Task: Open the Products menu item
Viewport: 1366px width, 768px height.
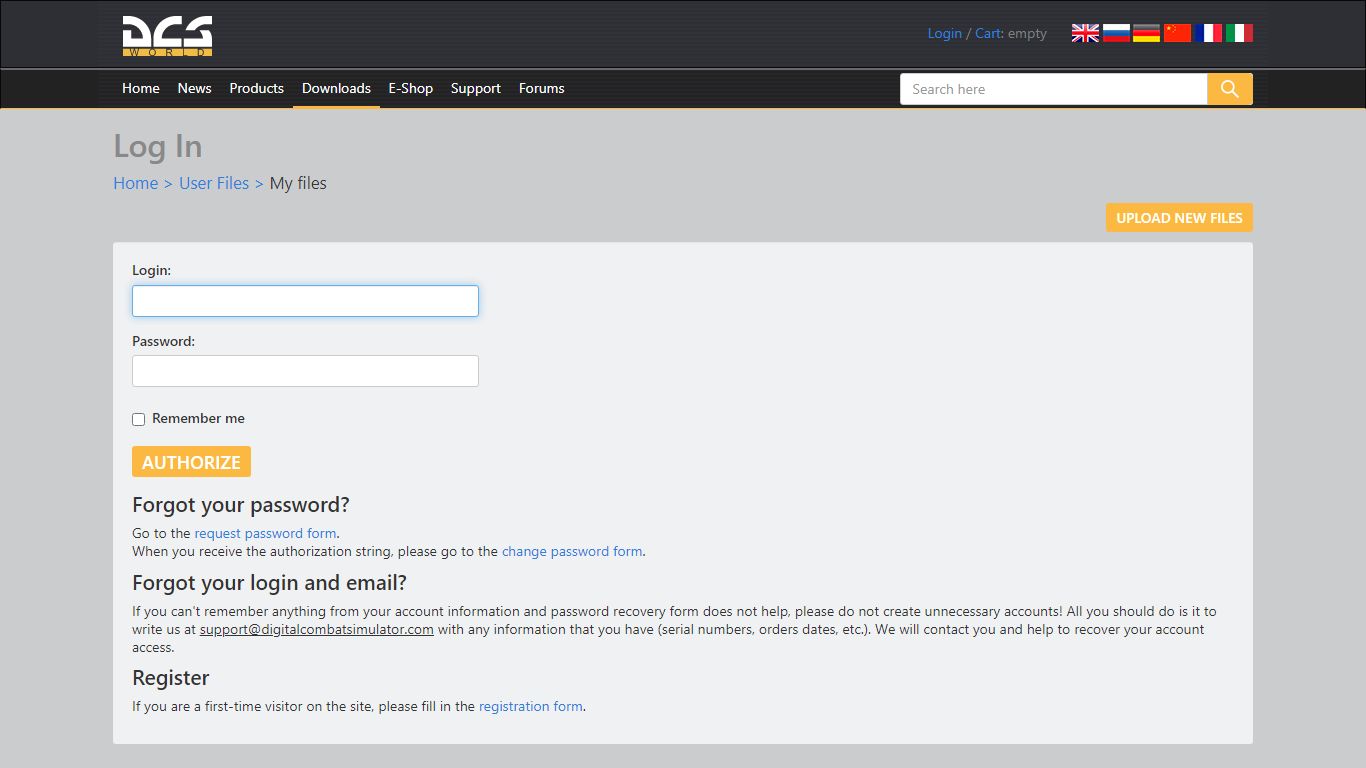Action: [256, 88]
